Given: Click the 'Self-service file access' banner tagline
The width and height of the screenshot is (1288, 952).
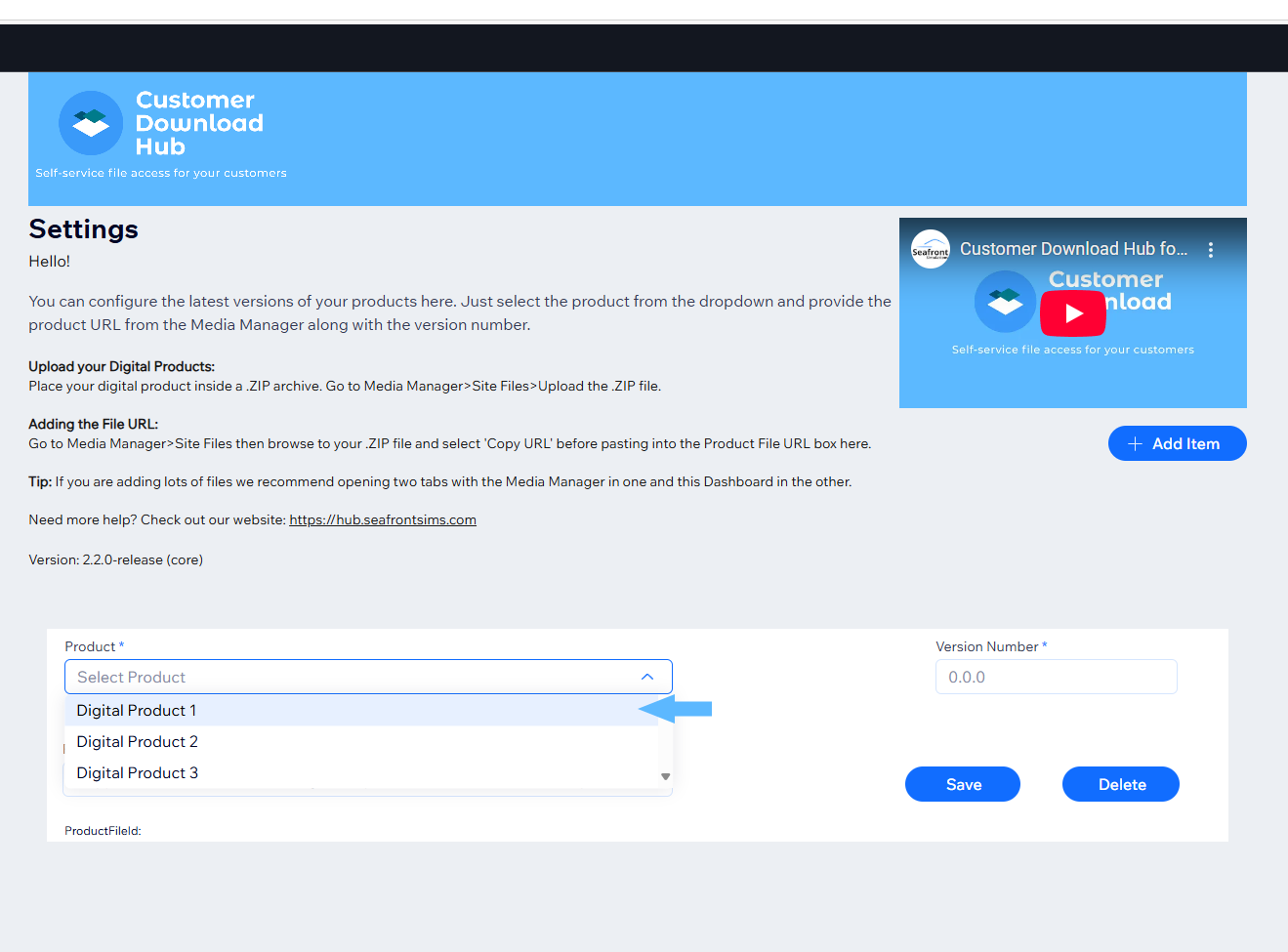Looking at the screenshot, I should [161, 173].
